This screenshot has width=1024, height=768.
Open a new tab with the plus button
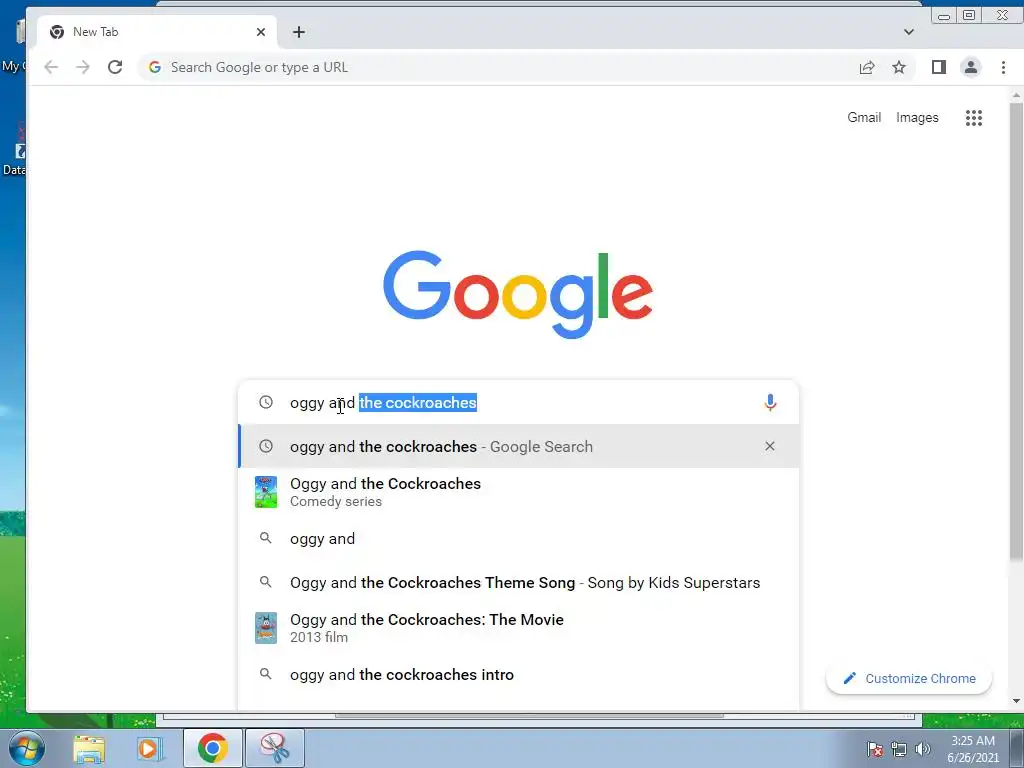[298, 32]
